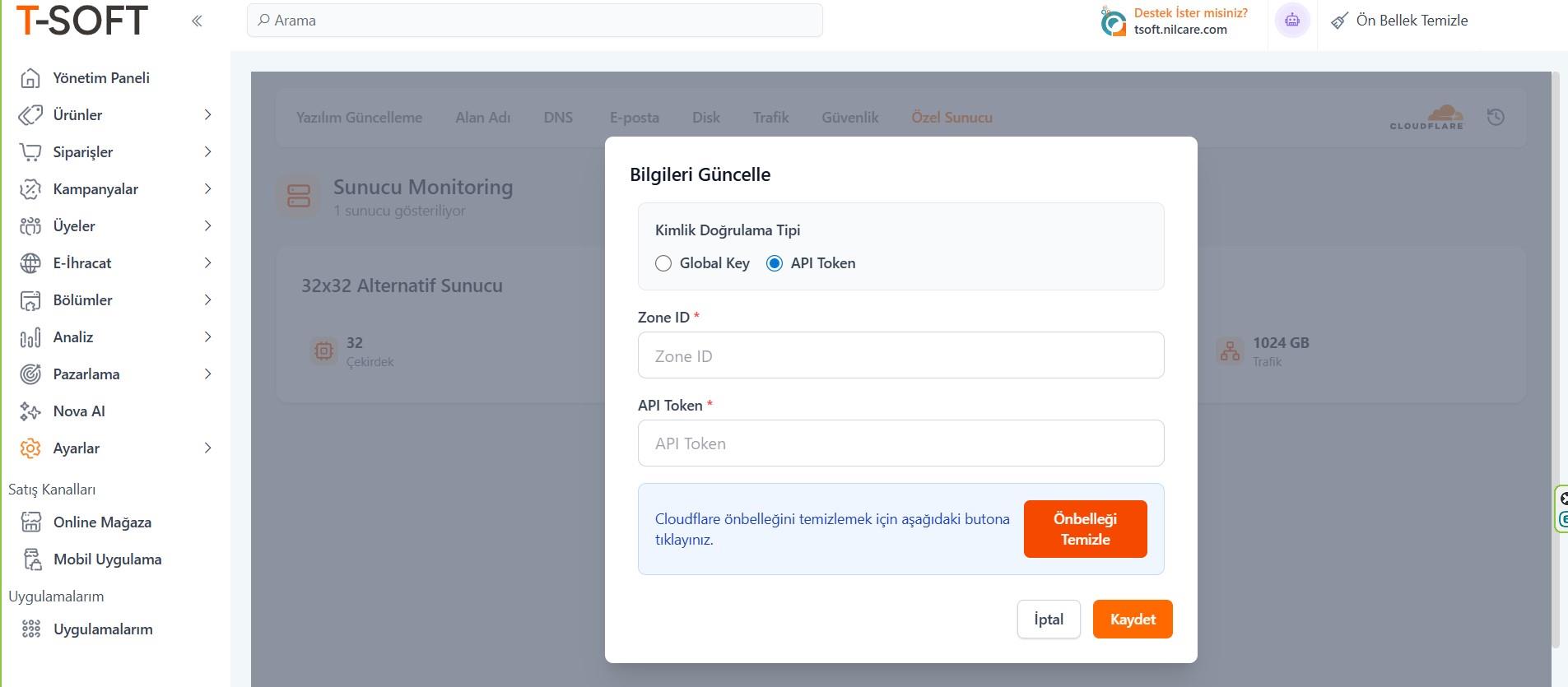The height and width of the screenshot is (687, 1568).
Task: Switch to the Alan Adı tab
Action: 483,118
